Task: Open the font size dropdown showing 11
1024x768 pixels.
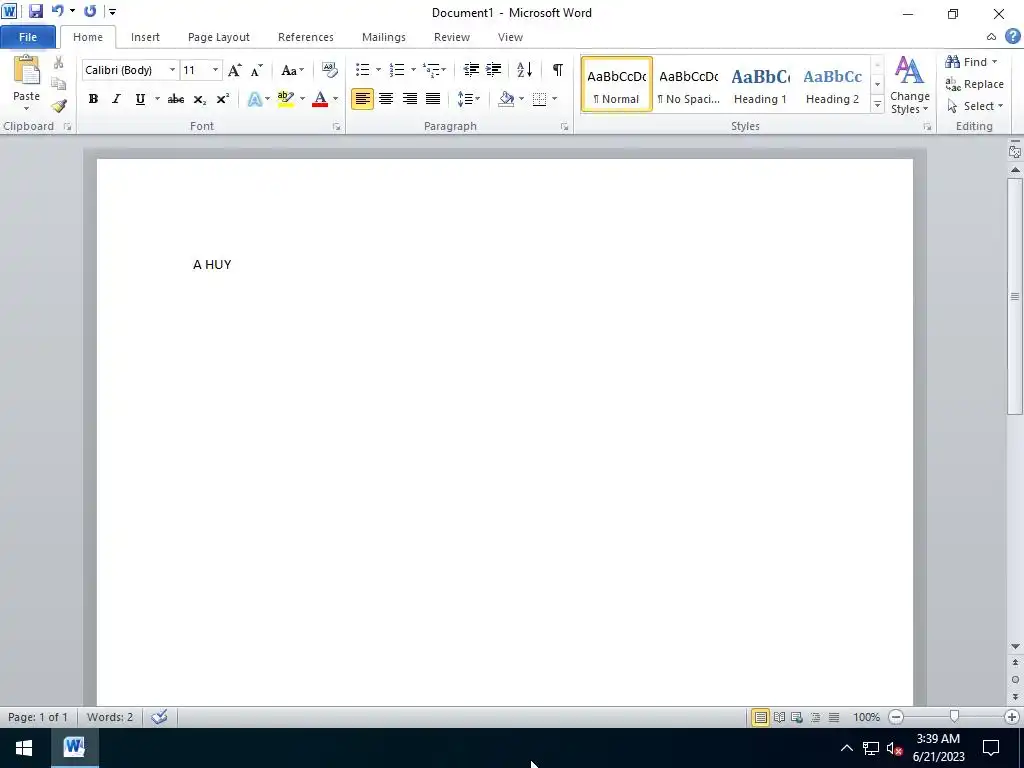Action: pyautogui.click(x=216, y=70)
